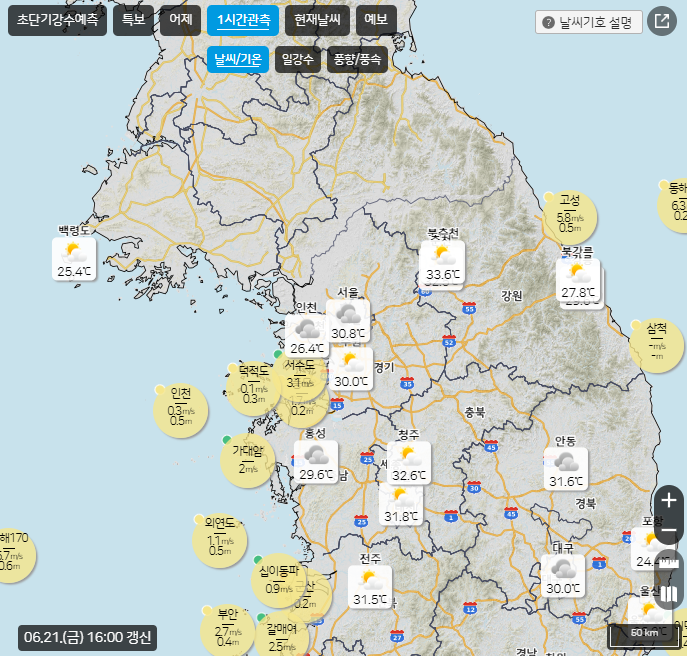687x656 pixels.
Task: Click the 부안 marine buoy circle
Action: [227, 631]
